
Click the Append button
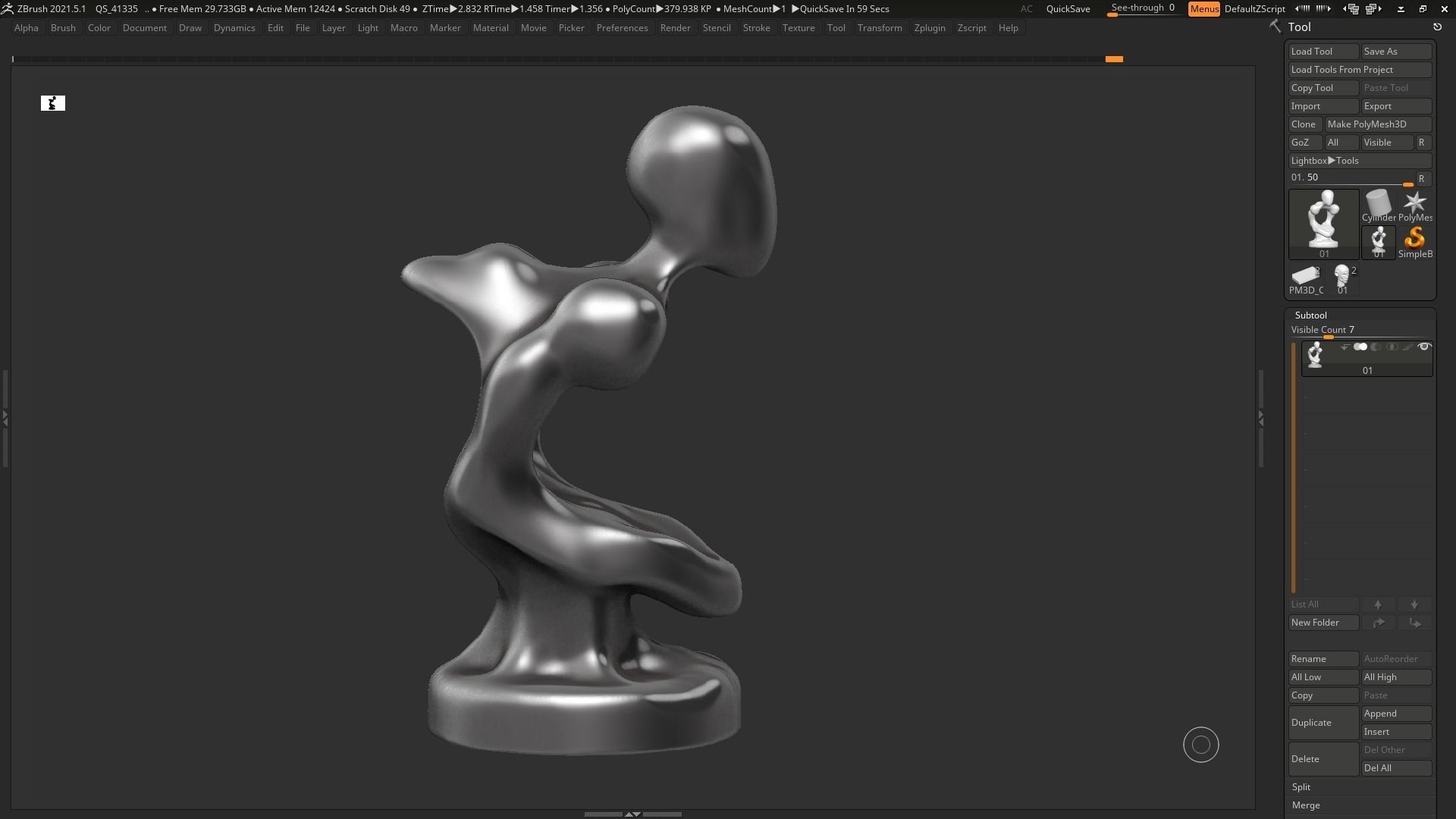pos(1396,714)
